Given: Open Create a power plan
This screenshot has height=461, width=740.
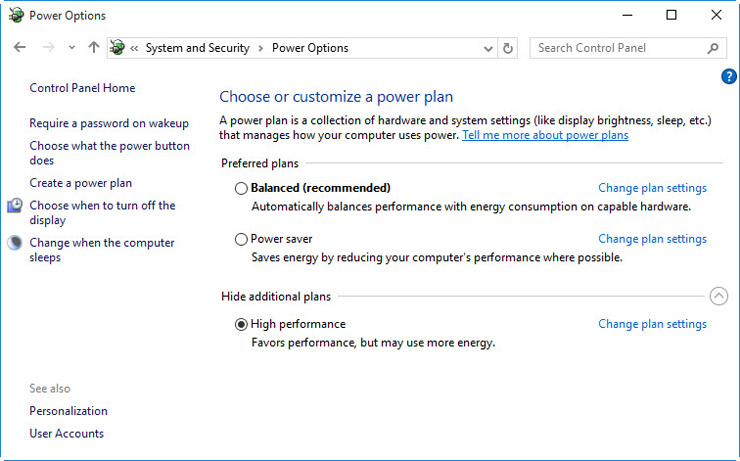Looking at the screenshot, I should coord(81,183).
